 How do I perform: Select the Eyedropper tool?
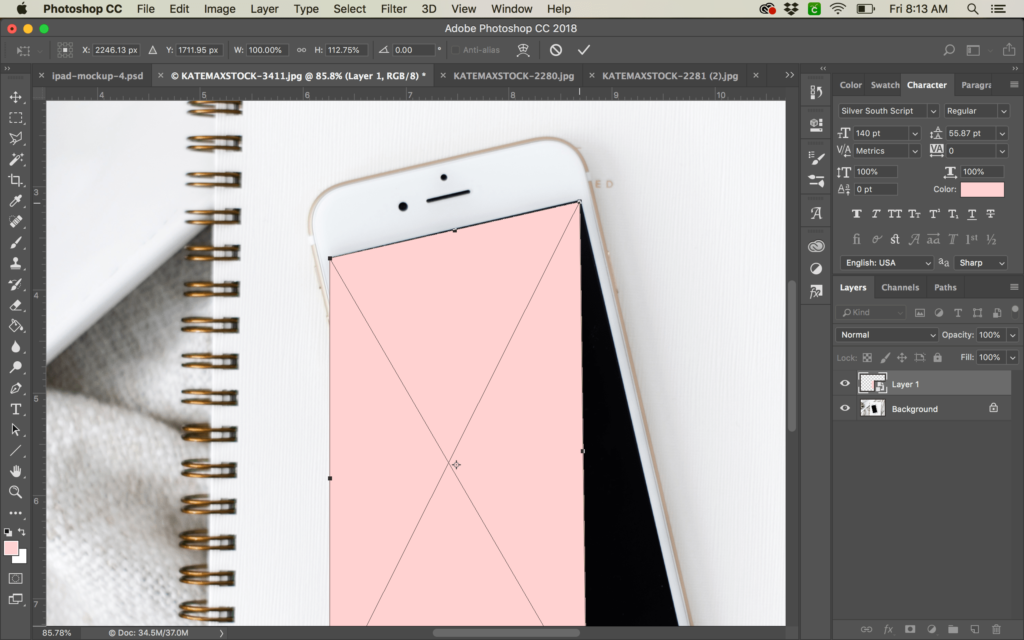(x=16, y=201)
